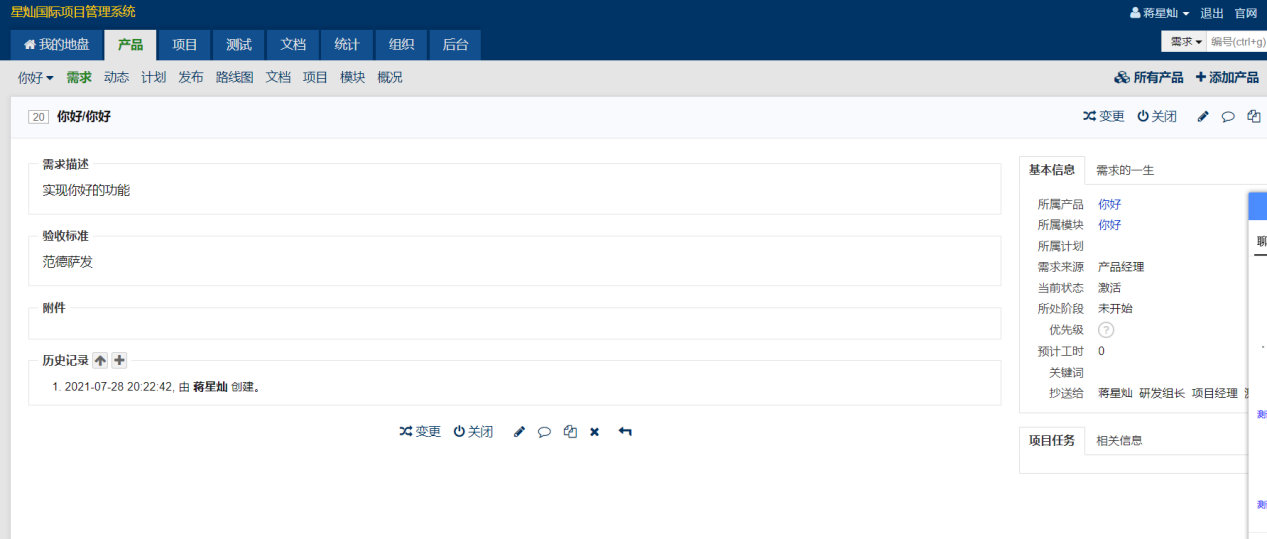
Task: Open the 蒋星灿 user menu
Action: pyautogui.click(x=1160, y=13)
